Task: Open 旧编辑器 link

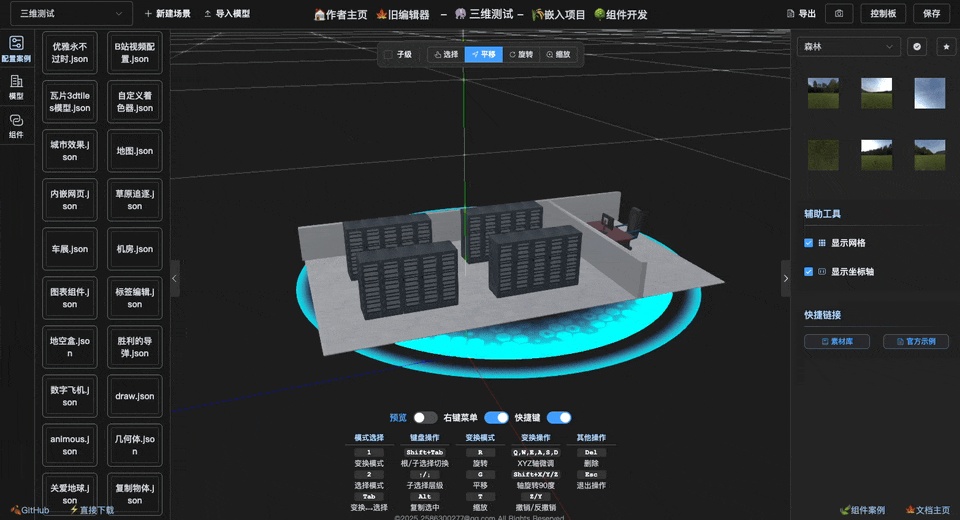Action: click(403, 15)
